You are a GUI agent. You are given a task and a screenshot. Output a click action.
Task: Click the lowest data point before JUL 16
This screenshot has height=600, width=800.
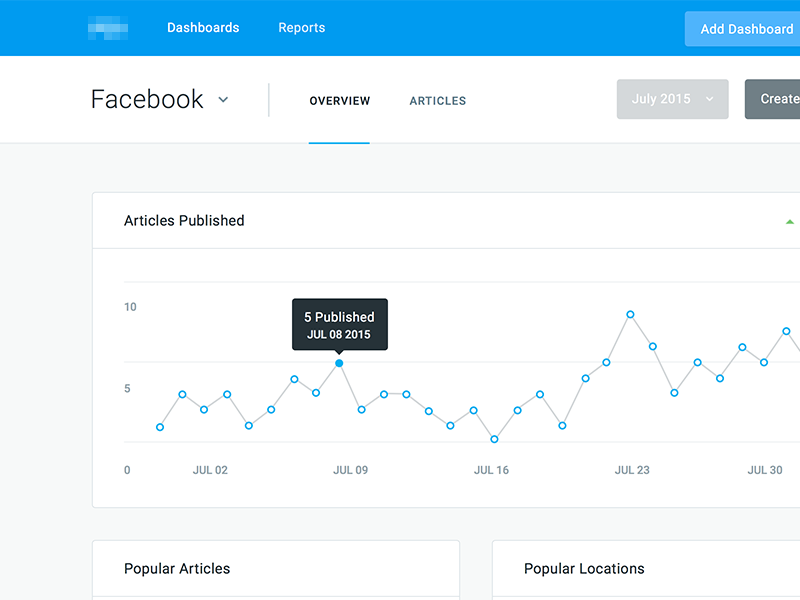pos(494,438)
